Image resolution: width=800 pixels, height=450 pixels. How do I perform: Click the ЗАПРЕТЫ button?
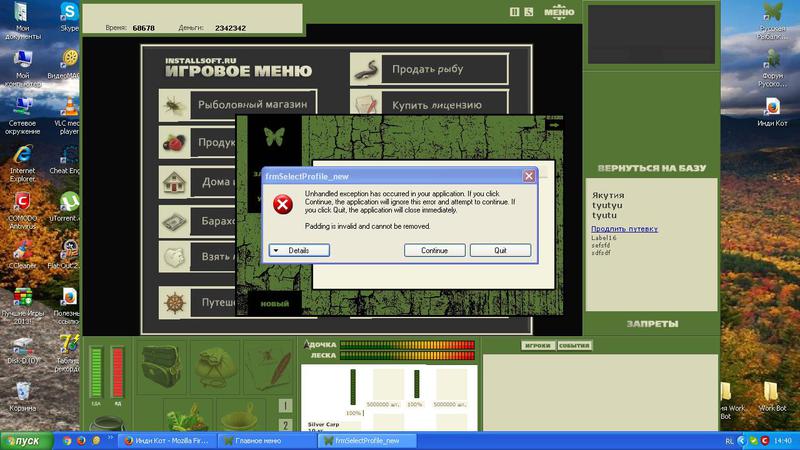click(652, 324)
